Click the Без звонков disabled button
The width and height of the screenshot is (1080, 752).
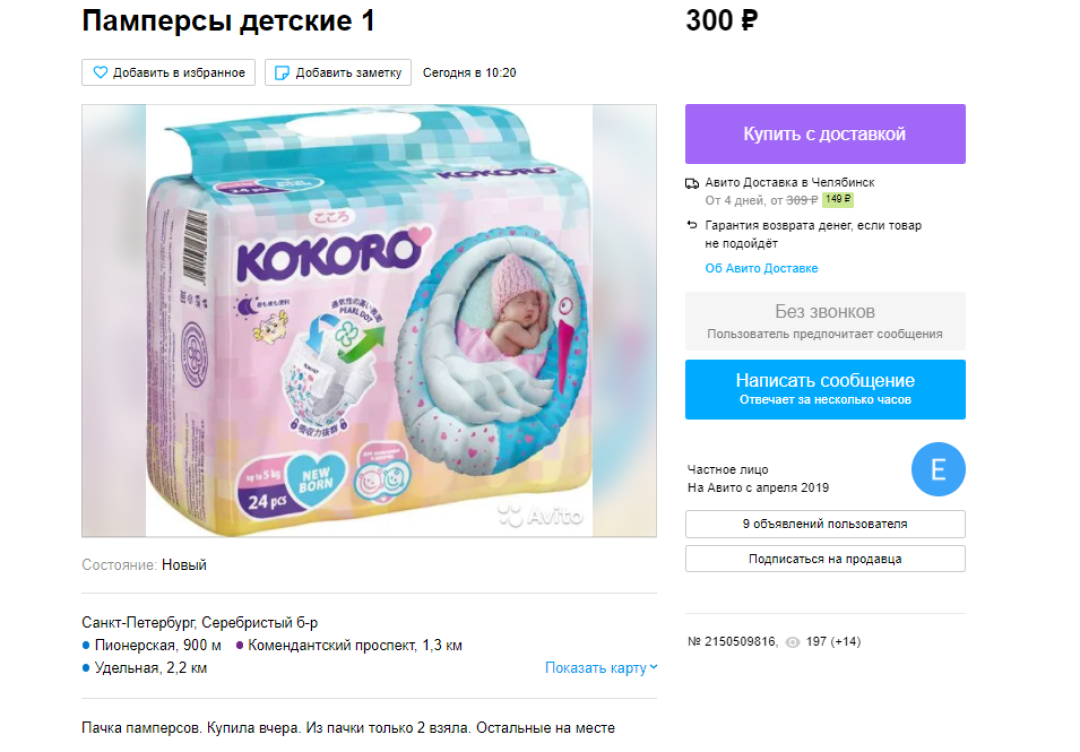825,321
